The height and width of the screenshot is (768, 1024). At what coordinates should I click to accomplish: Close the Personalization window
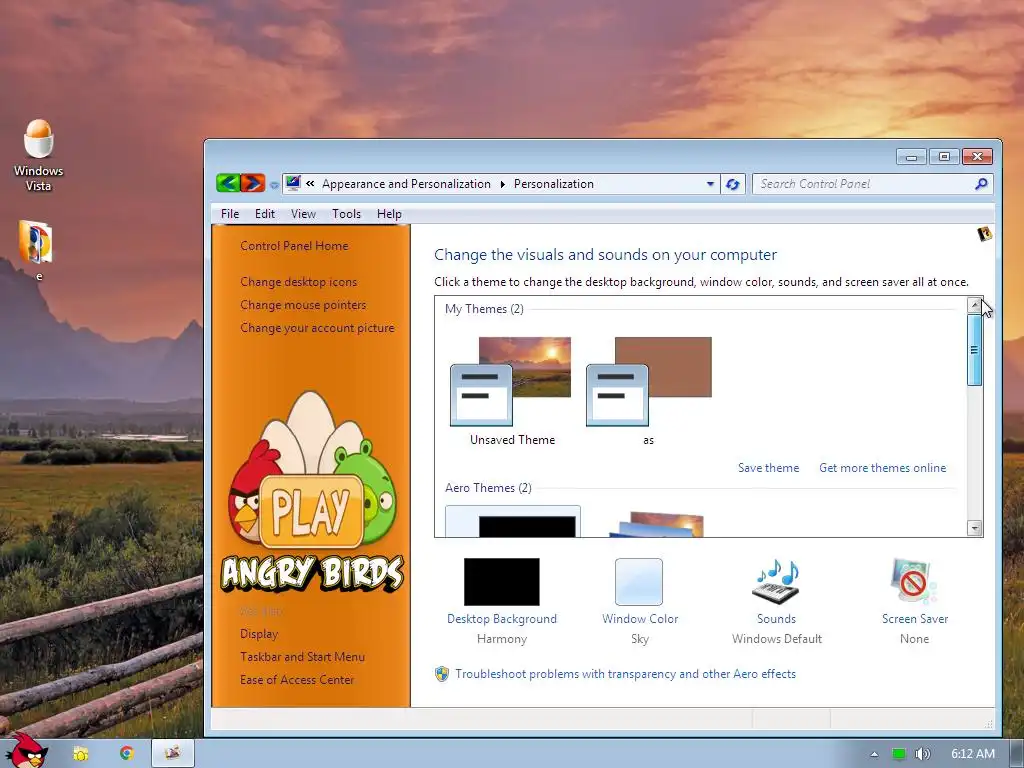point(977,157)
